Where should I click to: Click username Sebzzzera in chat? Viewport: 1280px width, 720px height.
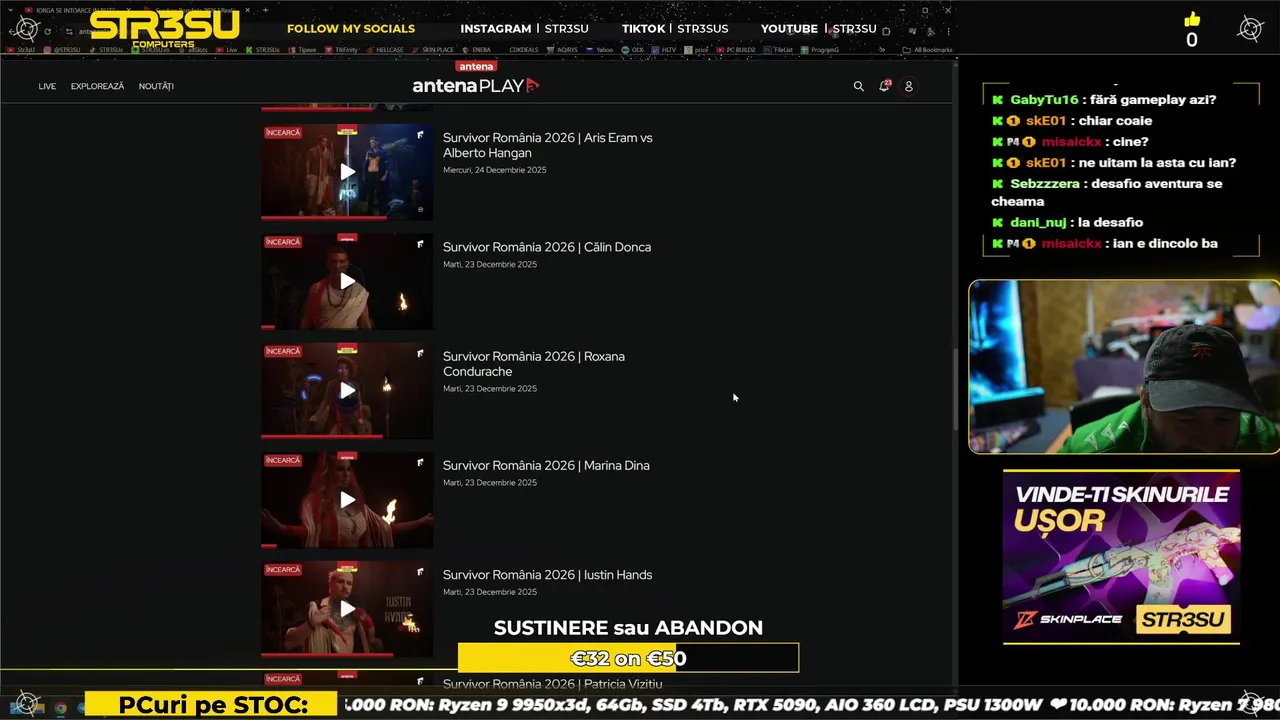tap(1046, 184)
